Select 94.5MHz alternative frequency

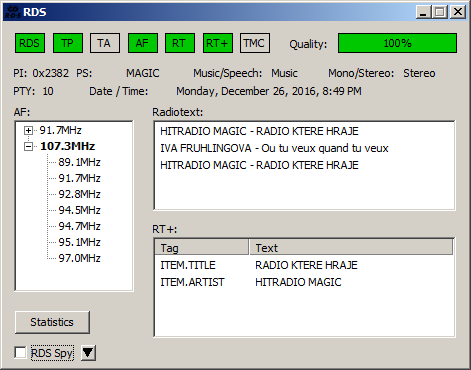pyautogui.click(x=79, y=210)
